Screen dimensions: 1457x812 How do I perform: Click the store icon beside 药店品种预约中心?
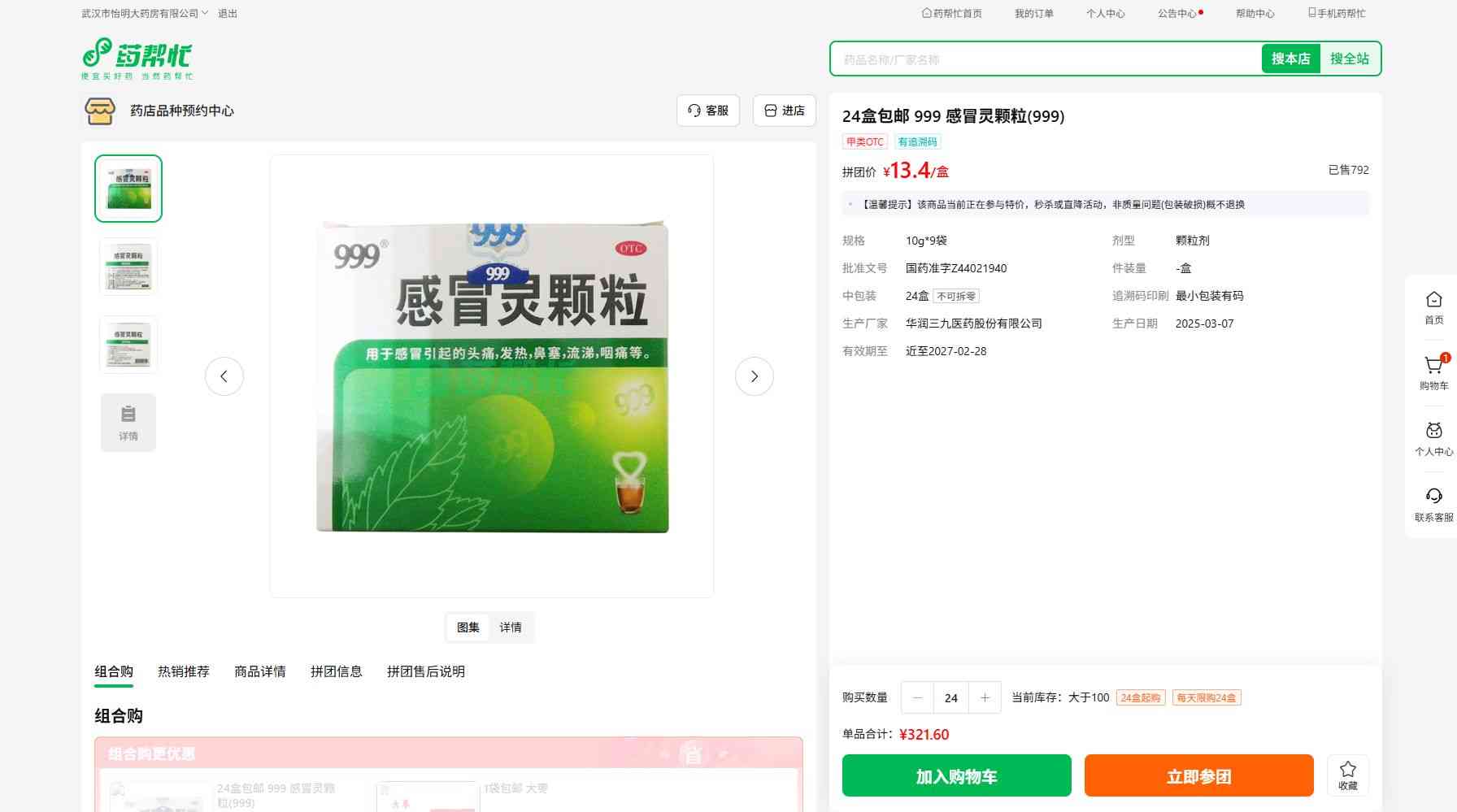100,111
